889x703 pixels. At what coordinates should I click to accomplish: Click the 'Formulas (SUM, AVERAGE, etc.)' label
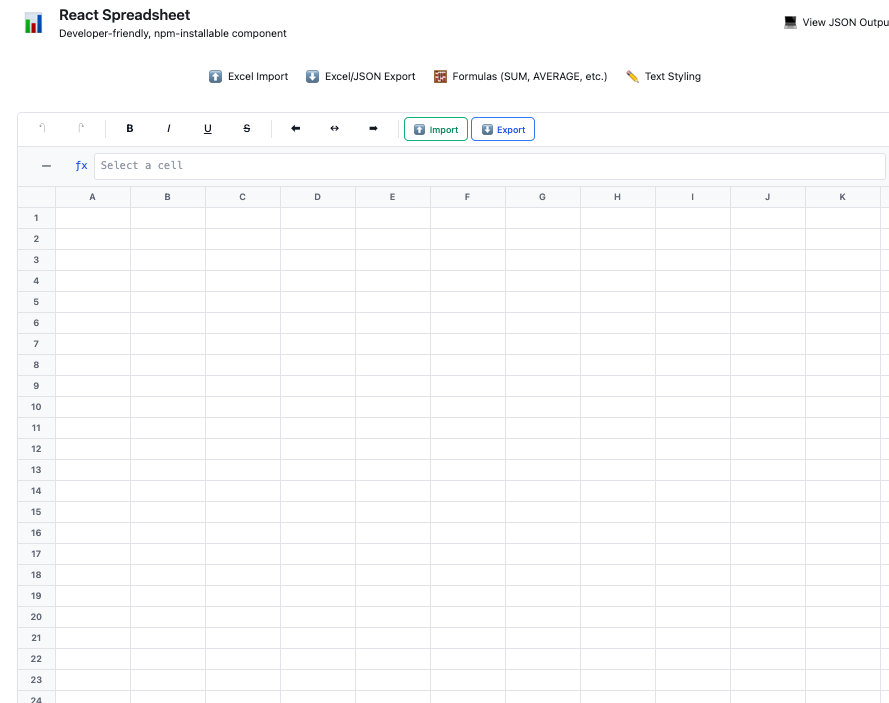point(530,77)
